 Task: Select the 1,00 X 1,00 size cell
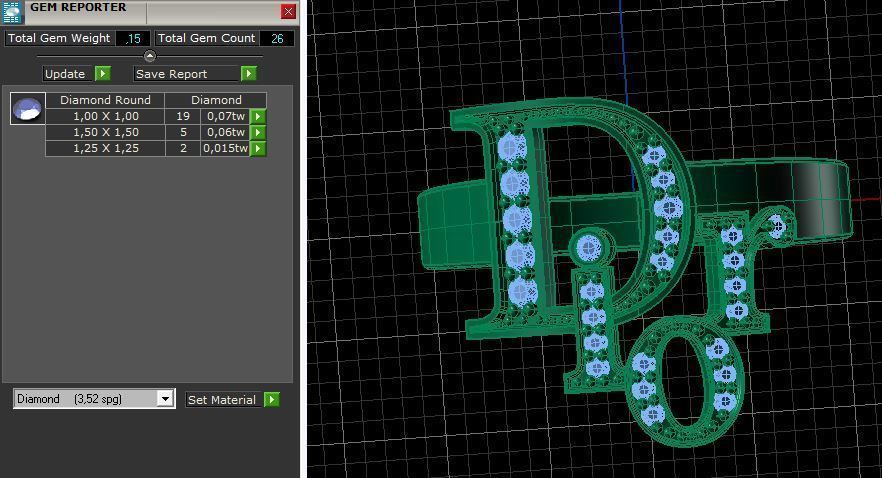coord(105,116)
